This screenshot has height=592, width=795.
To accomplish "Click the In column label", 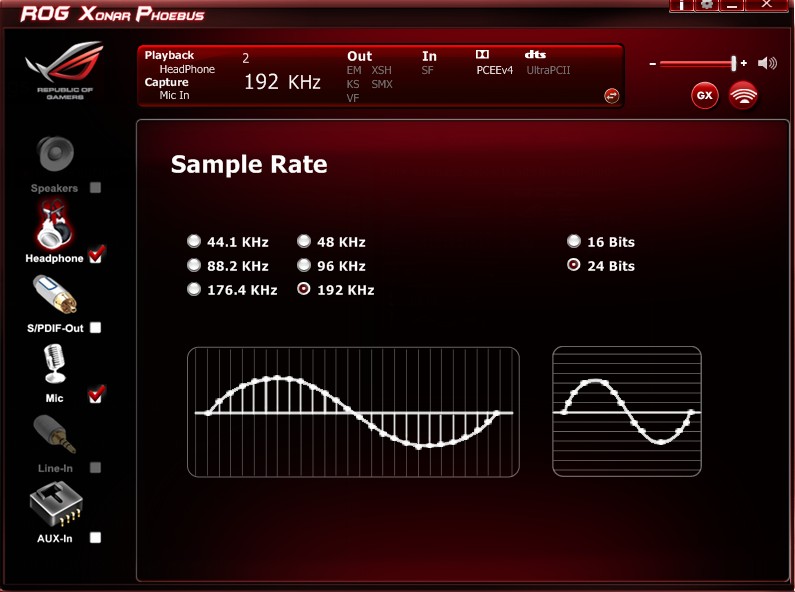I will tap(429, 56).
